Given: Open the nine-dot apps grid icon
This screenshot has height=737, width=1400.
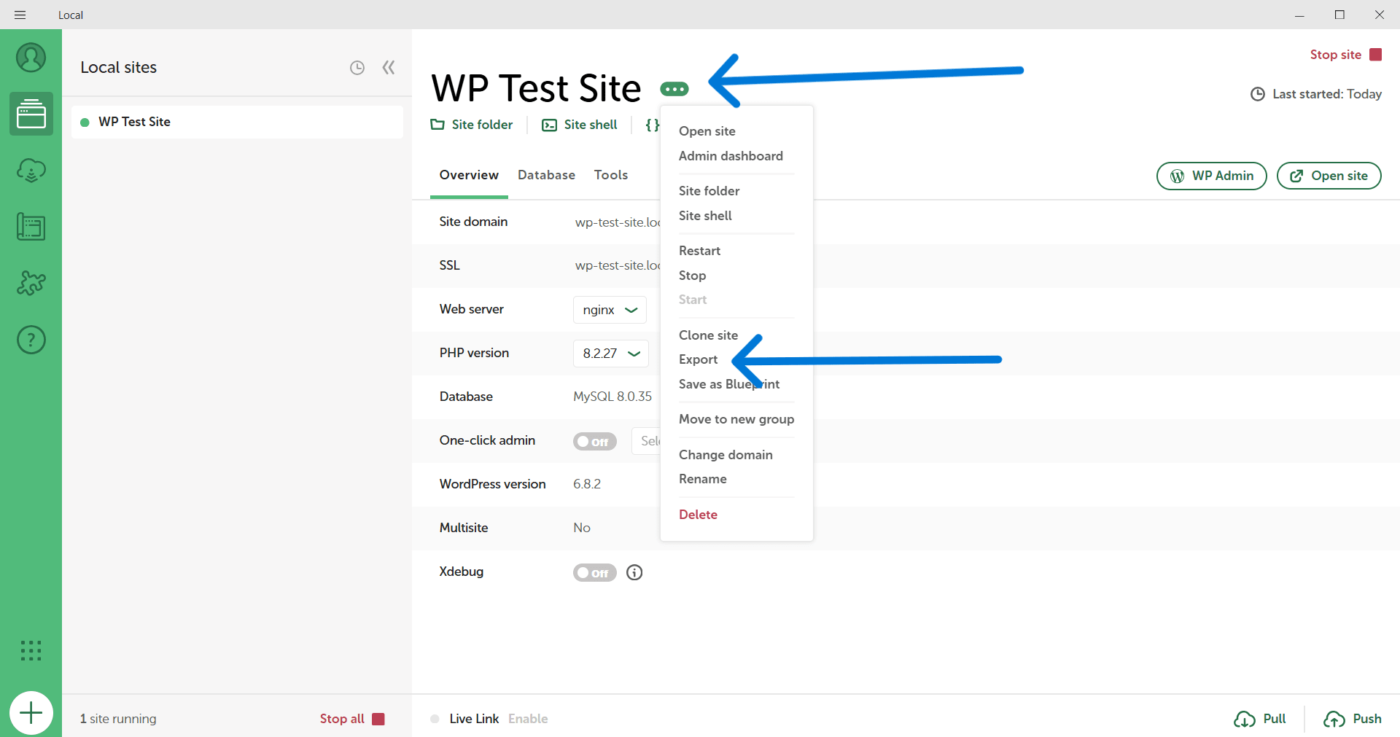Looking at the screenshot, I should coord(31,651).
